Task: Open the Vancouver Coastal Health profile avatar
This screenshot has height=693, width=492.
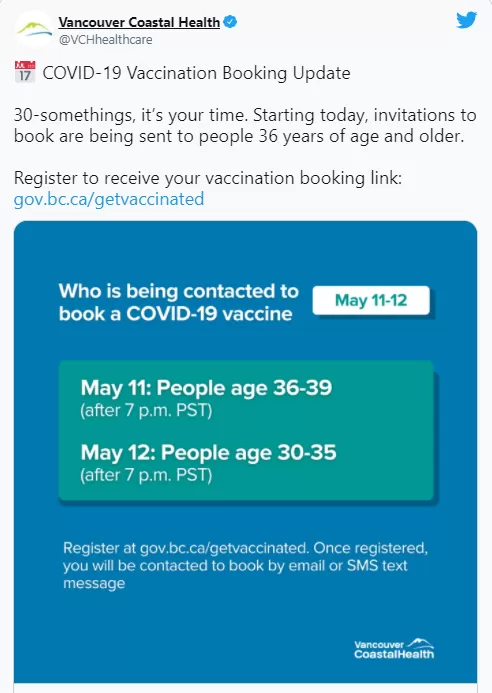Action: pyautogui.click(x=34, y=29)
